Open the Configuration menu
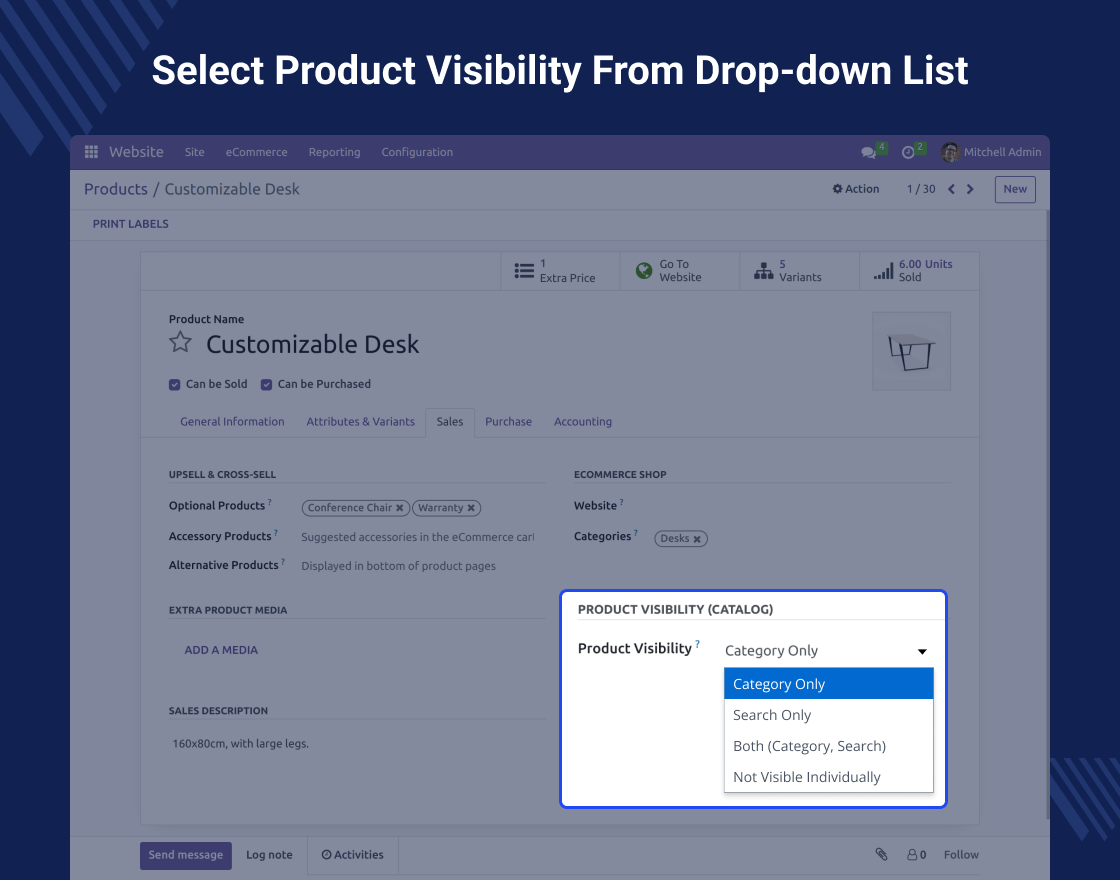The width and height of the screenshot is (1120, 880). [417, 152]
